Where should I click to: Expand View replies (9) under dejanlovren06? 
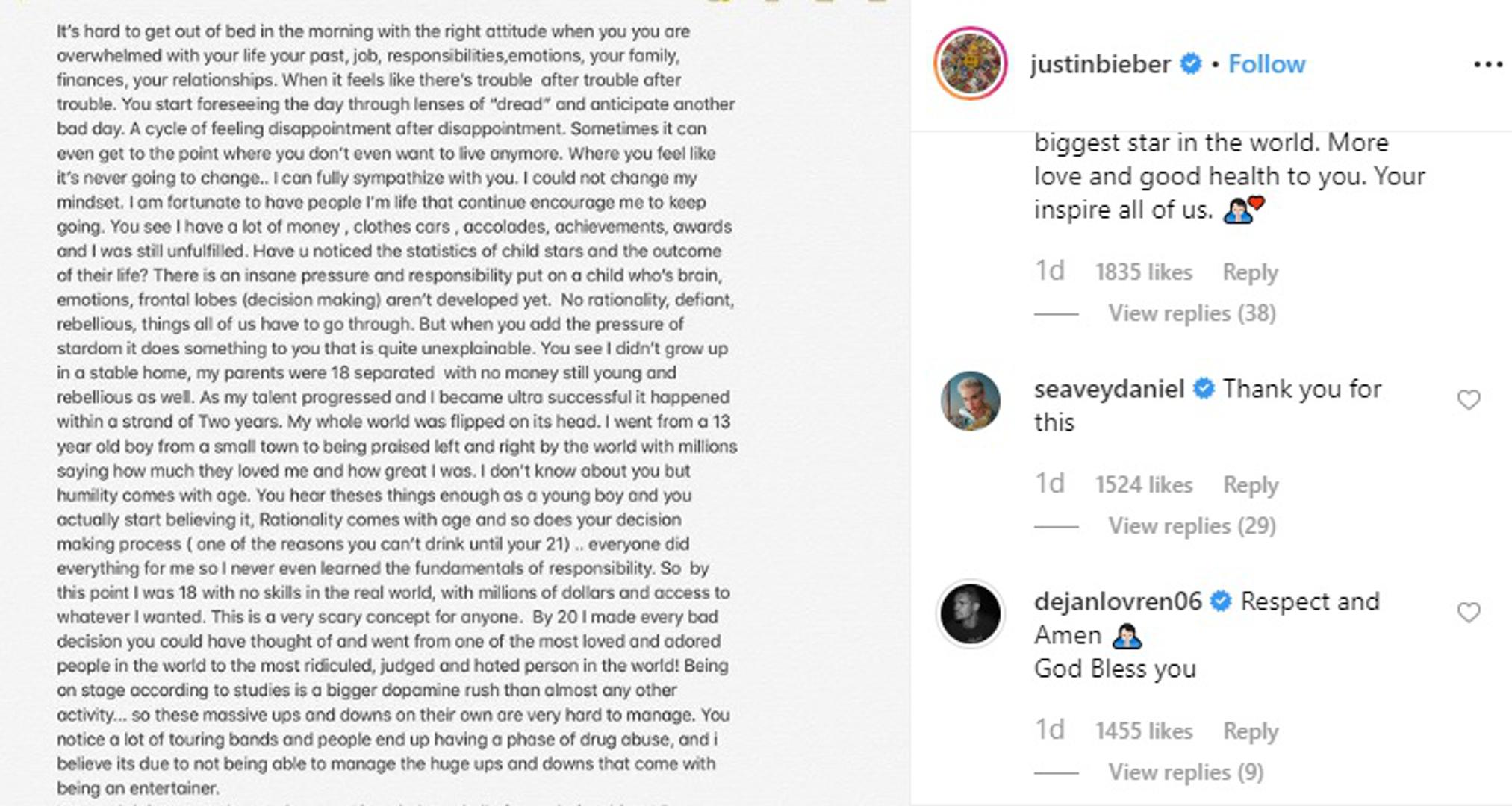pos(1186,772)
